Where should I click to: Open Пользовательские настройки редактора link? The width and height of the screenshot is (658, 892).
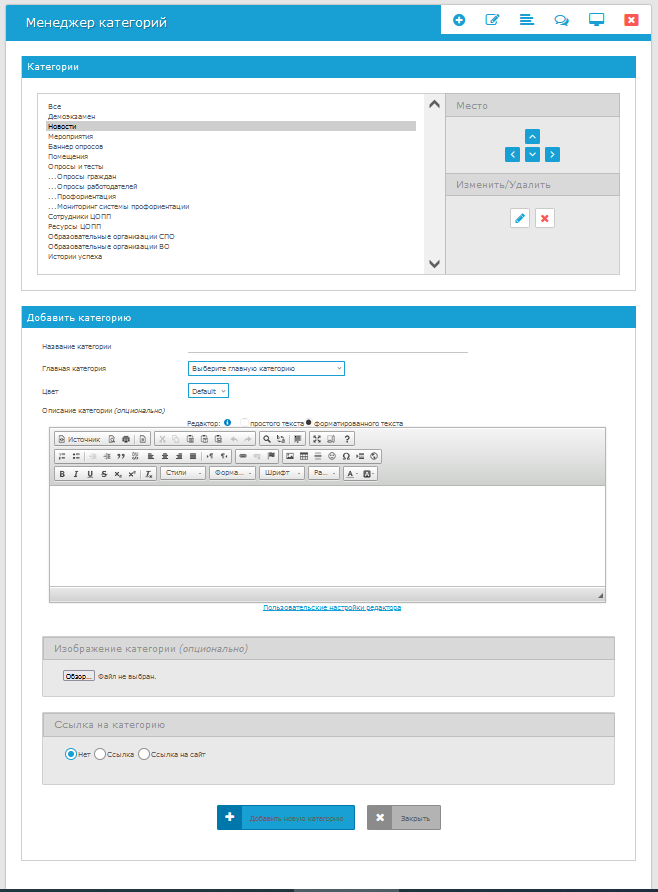tap(332, 607)
